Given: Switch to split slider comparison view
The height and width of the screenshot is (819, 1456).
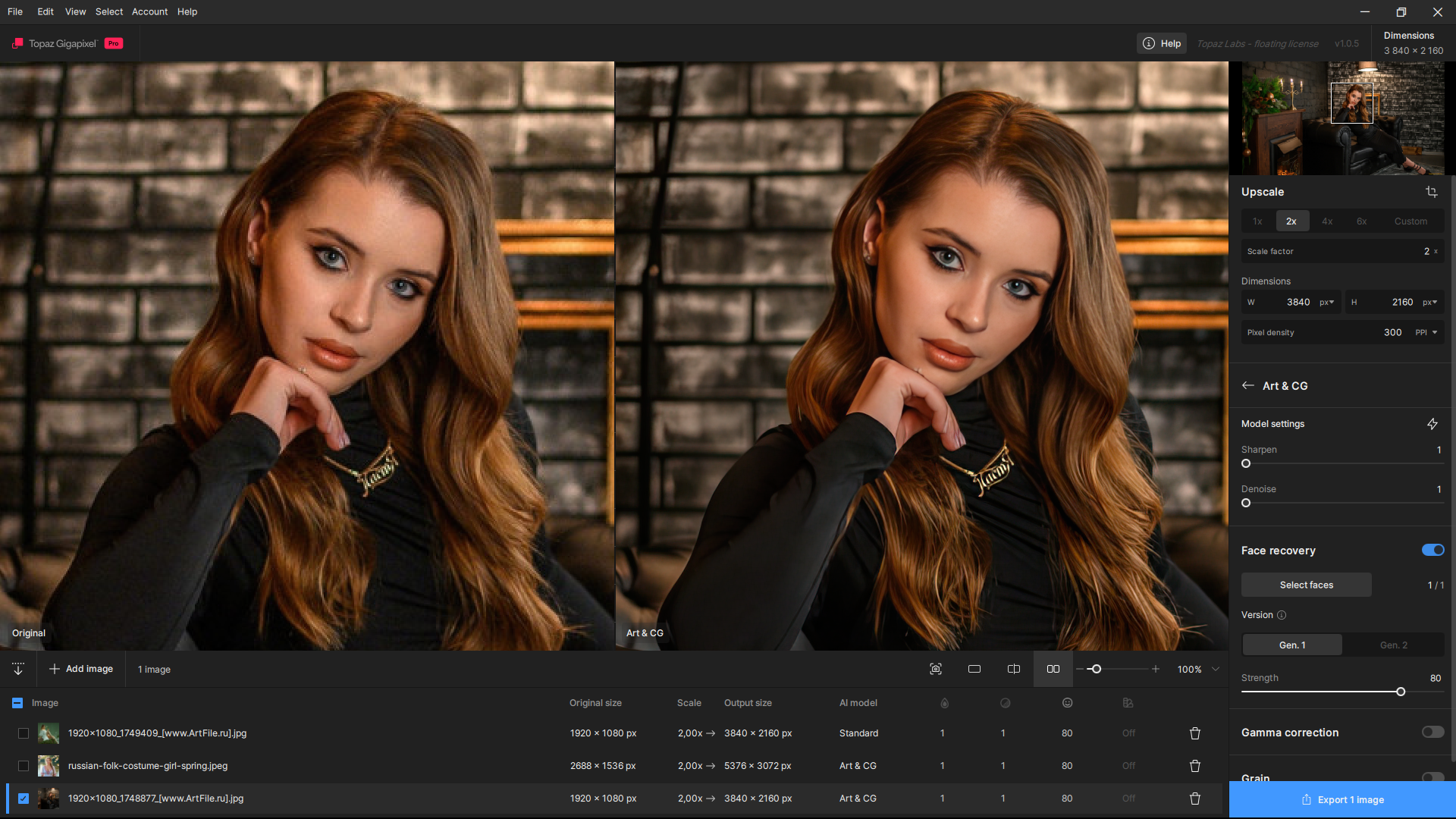Looking at the screenshot, I should pos(1014,669).
